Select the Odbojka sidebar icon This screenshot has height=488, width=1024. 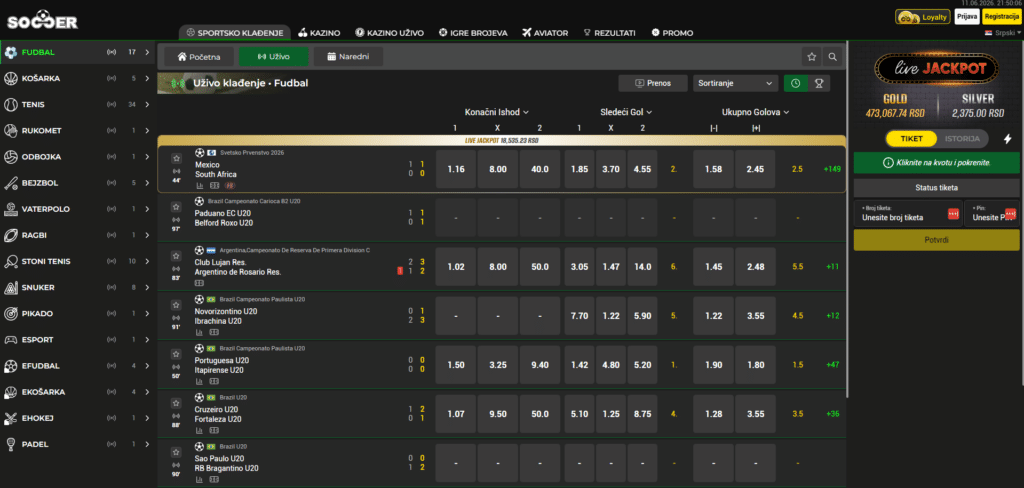click(x=10, y=157)
